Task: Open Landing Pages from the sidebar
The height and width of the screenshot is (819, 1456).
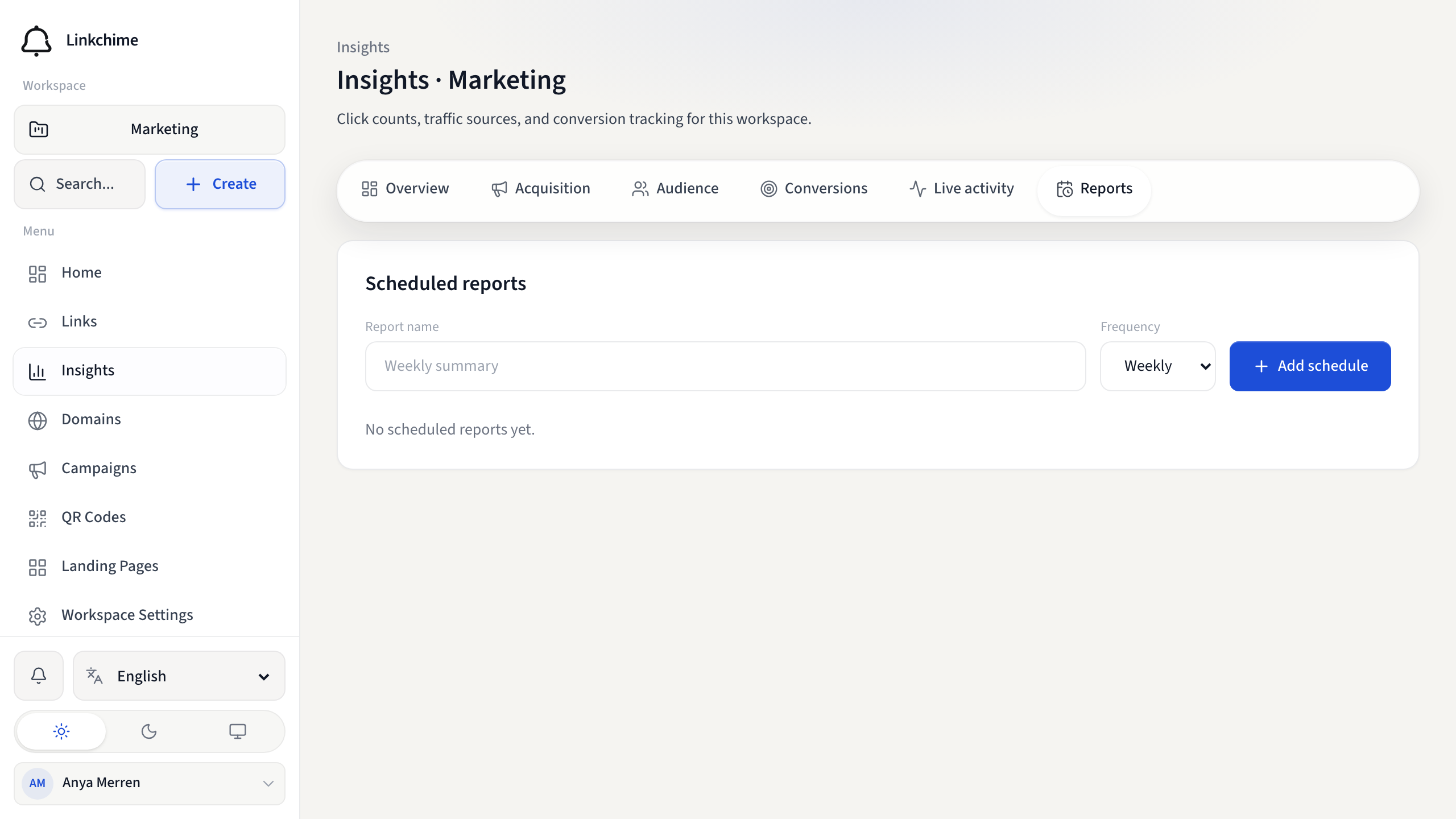Action: coord(150,566)
